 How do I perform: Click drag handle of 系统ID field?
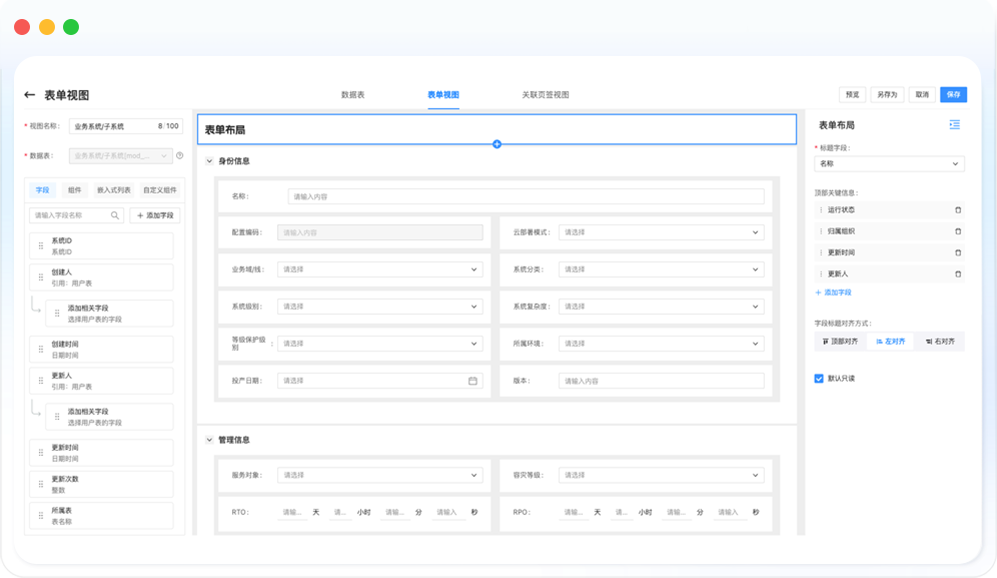tap(39, 246)
